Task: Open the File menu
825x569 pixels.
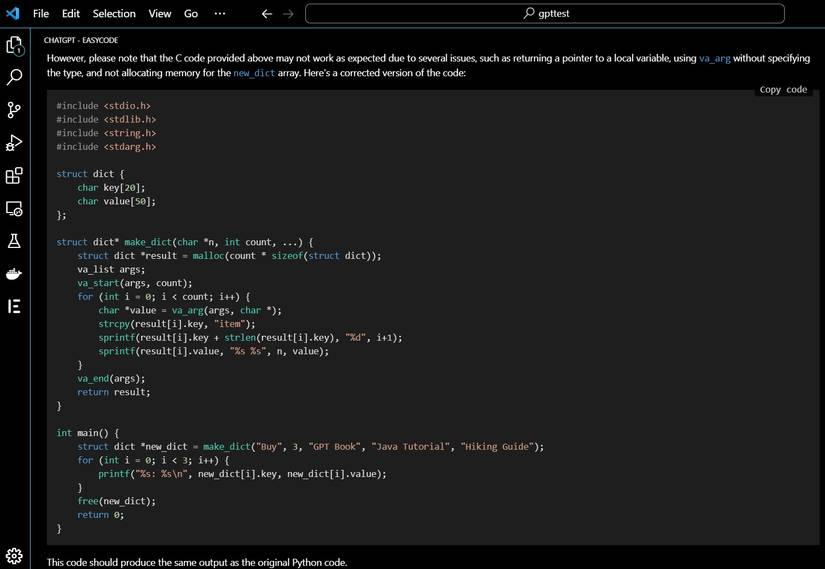Action: point(41,14)
